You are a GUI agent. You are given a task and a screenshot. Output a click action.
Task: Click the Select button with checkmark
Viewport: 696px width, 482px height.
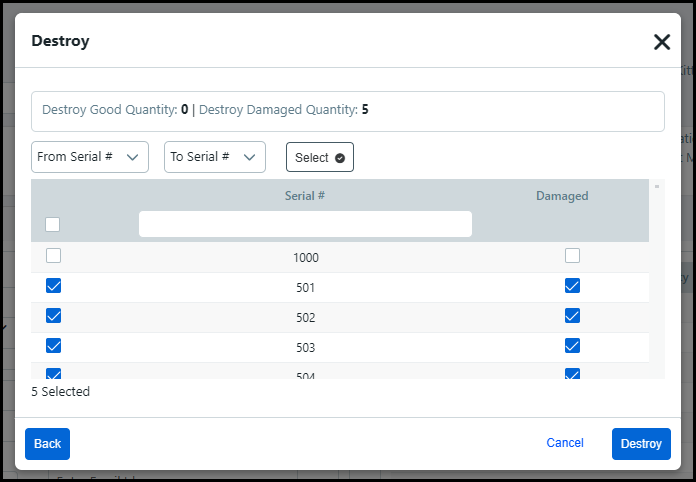click(x=319, y=158)
